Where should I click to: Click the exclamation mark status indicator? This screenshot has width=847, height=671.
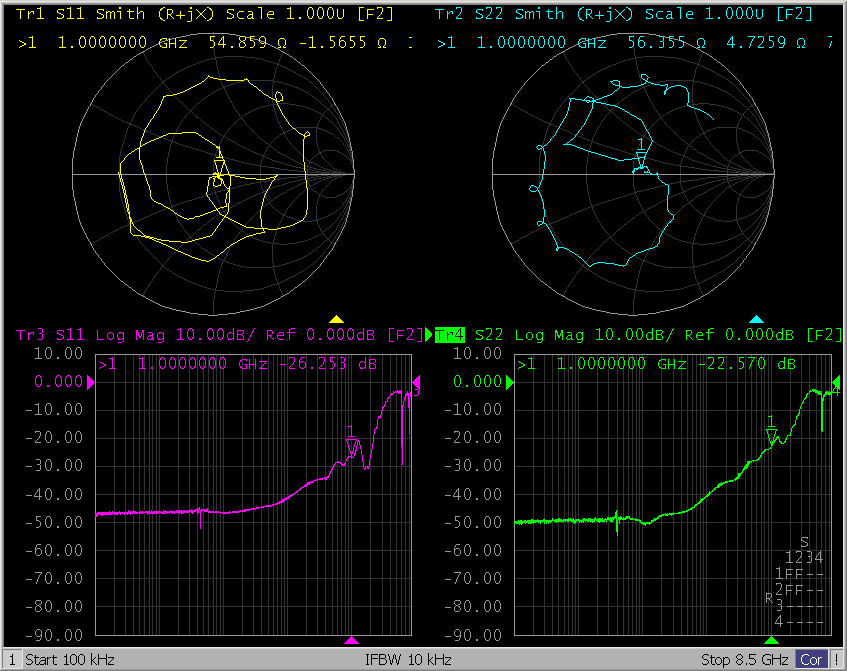coord(836,660)
